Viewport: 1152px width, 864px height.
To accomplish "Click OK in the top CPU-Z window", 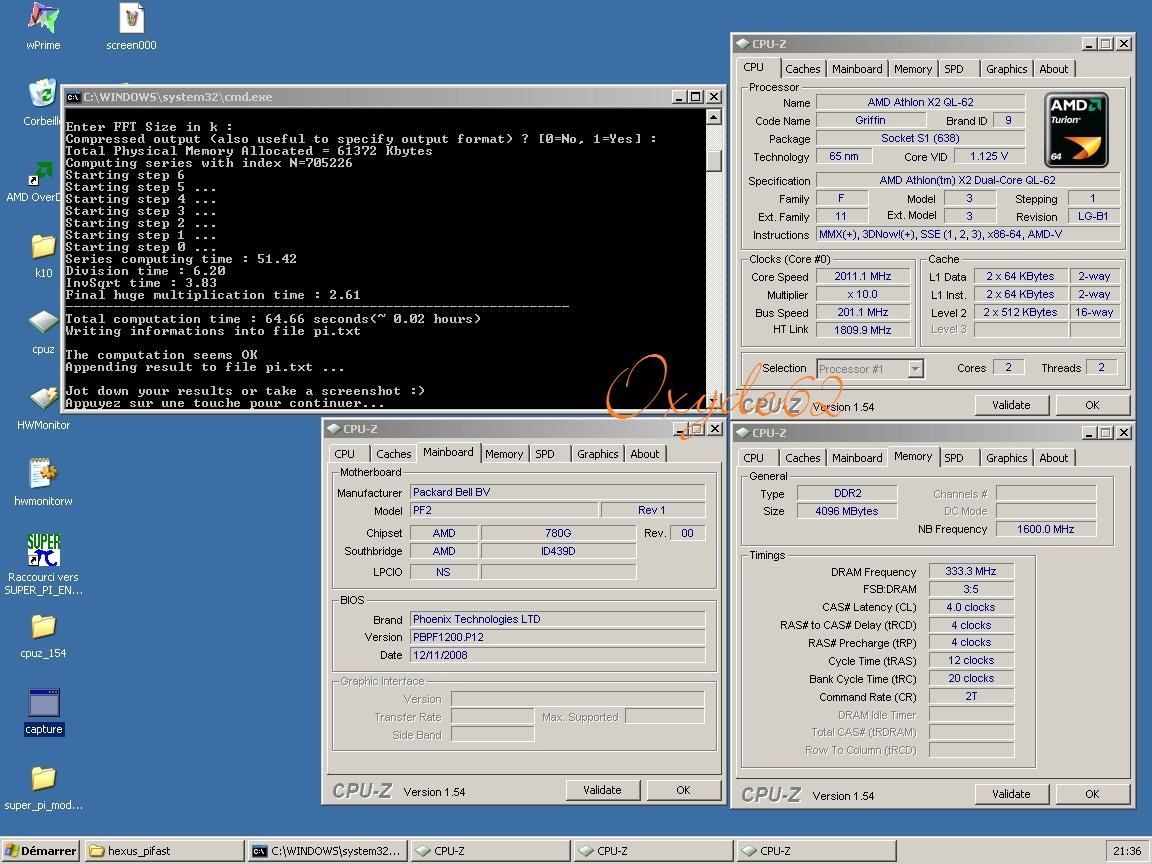I will point(1092,405).
